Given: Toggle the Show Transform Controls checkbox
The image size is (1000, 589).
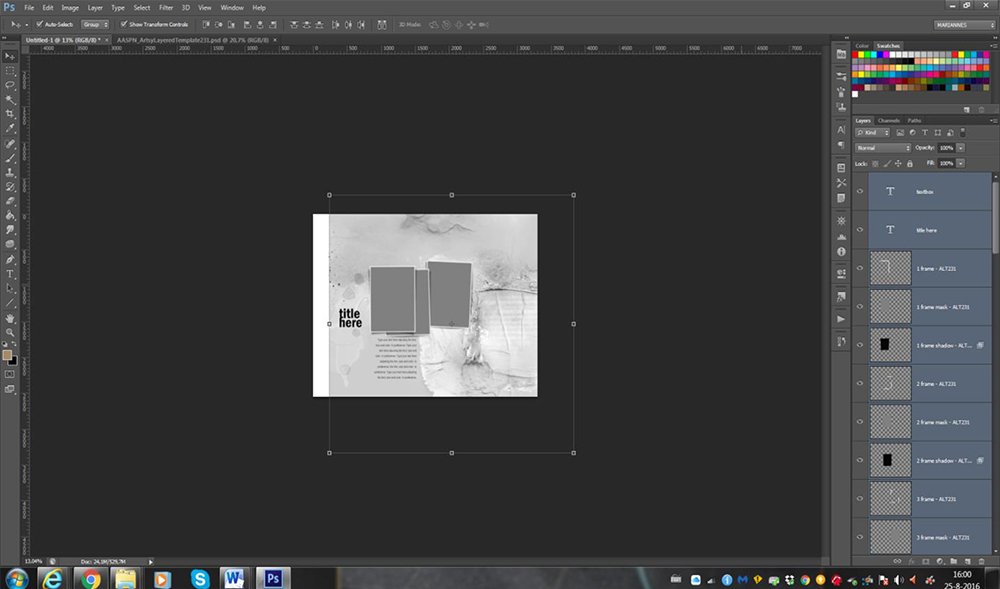Looking at the screenshot, I should pyautogui.click(x=124, y=24).
